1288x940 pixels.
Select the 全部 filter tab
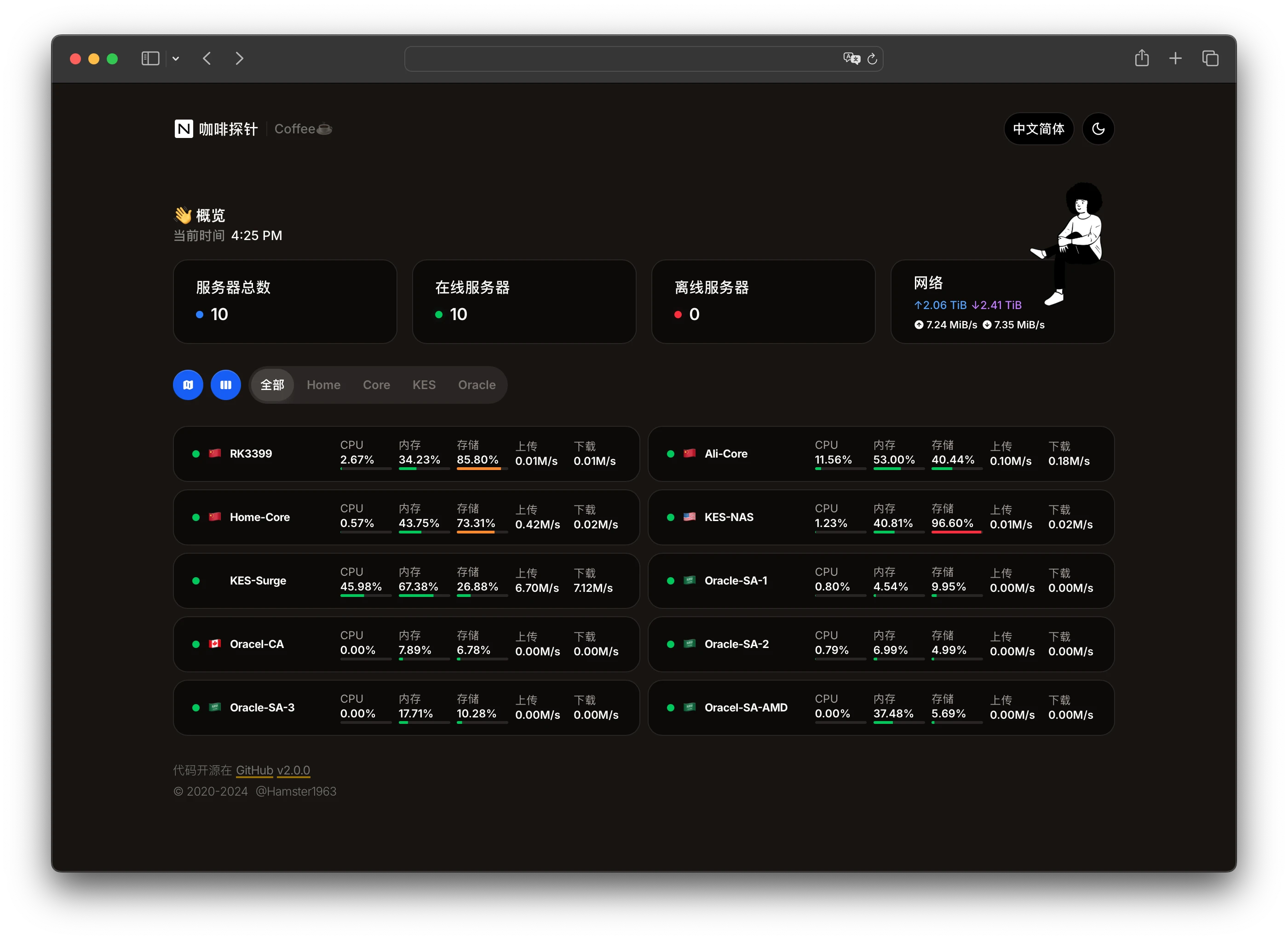(x=272, y=385)
